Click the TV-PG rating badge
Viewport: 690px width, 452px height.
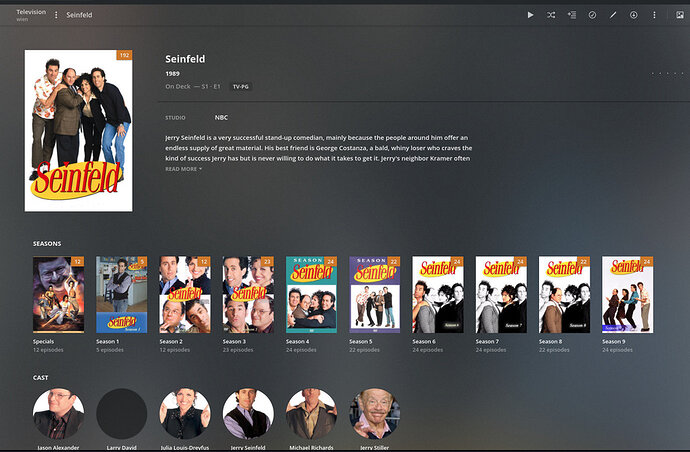pos(241,87)
